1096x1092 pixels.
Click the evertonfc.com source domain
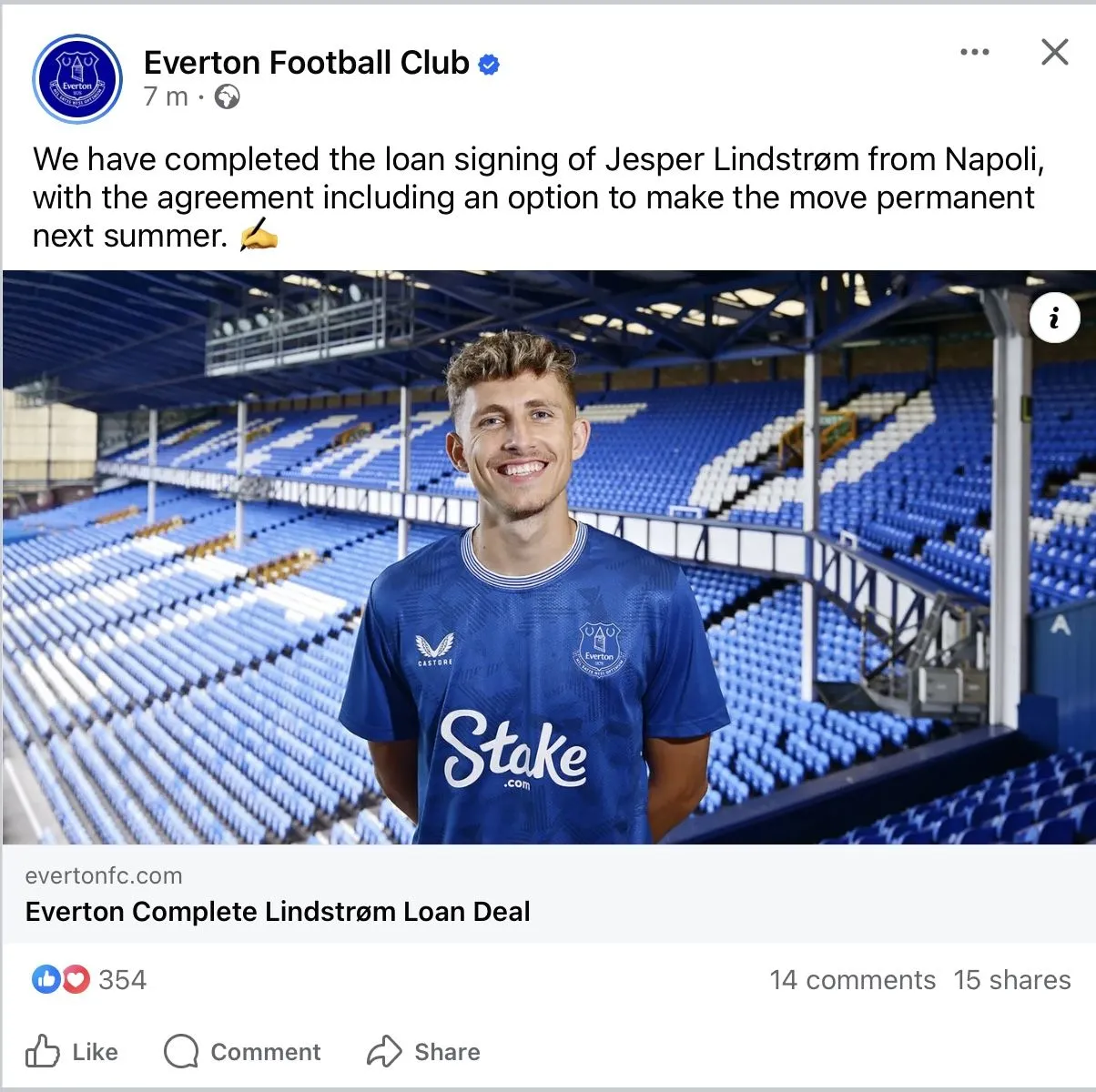tap(104, 875)
